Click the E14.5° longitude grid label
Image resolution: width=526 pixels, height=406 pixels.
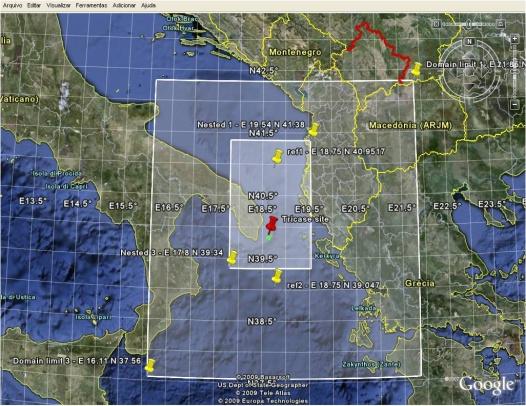point(77,204)
